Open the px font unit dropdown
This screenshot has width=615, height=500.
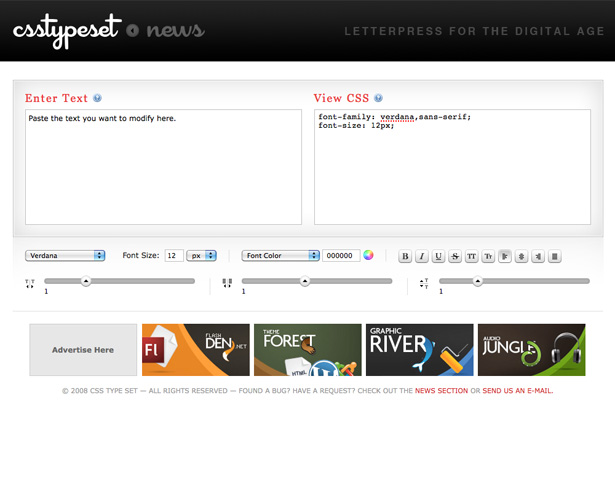(x=201, y=256)
